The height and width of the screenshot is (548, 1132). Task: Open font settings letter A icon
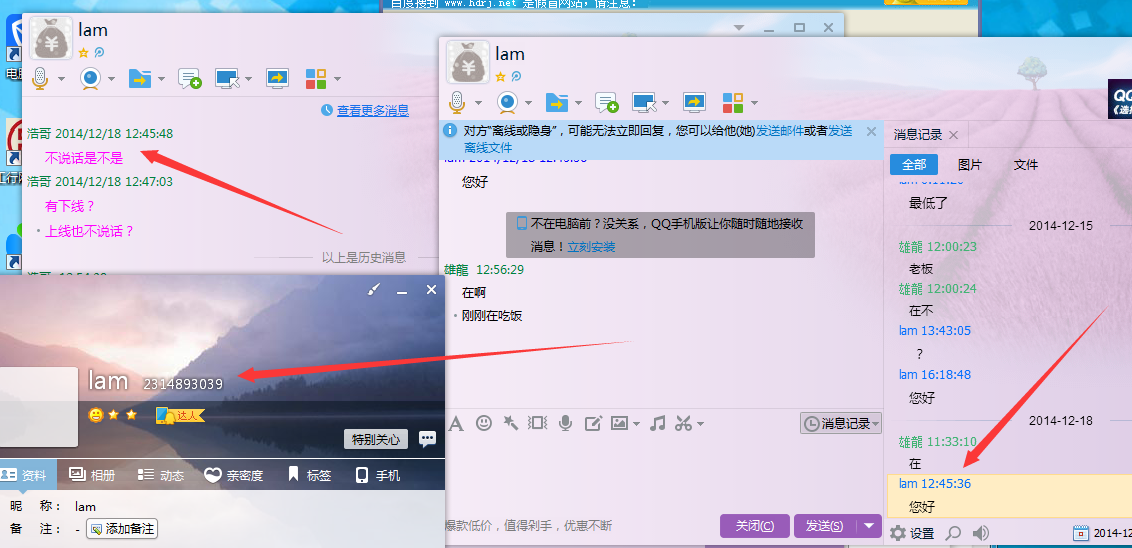point(456,423)
